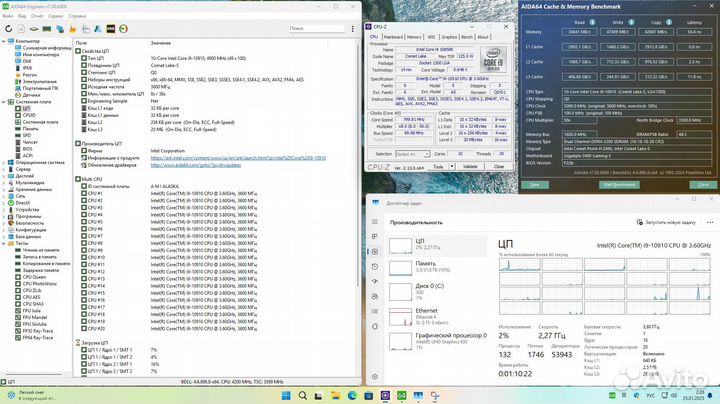Switch to Processes icon in Task Manager sidebar

click(x=375, y=236)
